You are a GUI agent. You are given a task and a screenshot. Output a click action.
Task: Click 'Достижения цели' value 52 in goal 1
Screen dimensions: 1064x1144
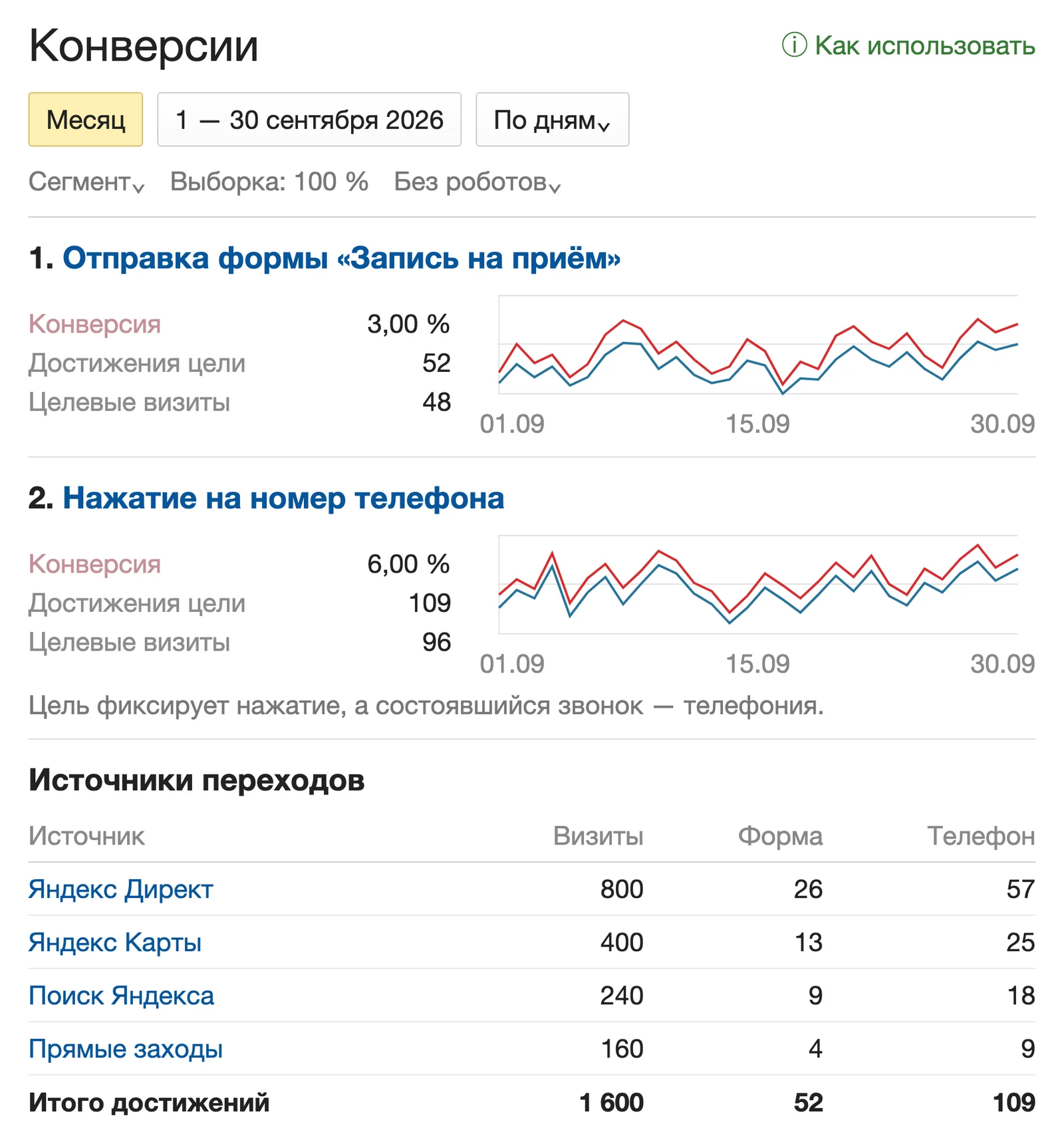[436, 363]
